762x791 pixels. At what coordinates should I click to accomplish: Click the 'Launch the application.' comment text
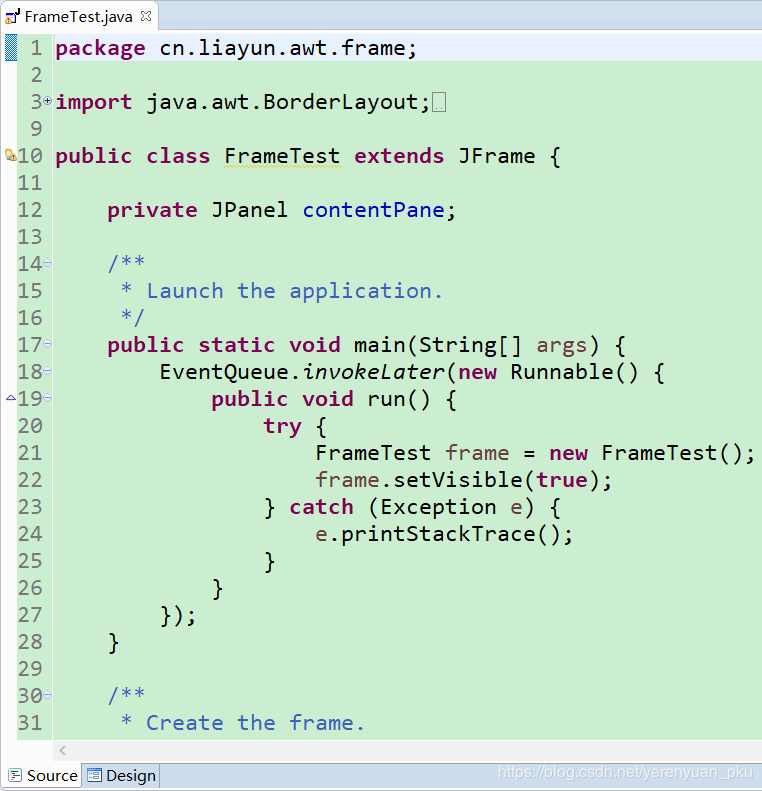coord(295,292)
